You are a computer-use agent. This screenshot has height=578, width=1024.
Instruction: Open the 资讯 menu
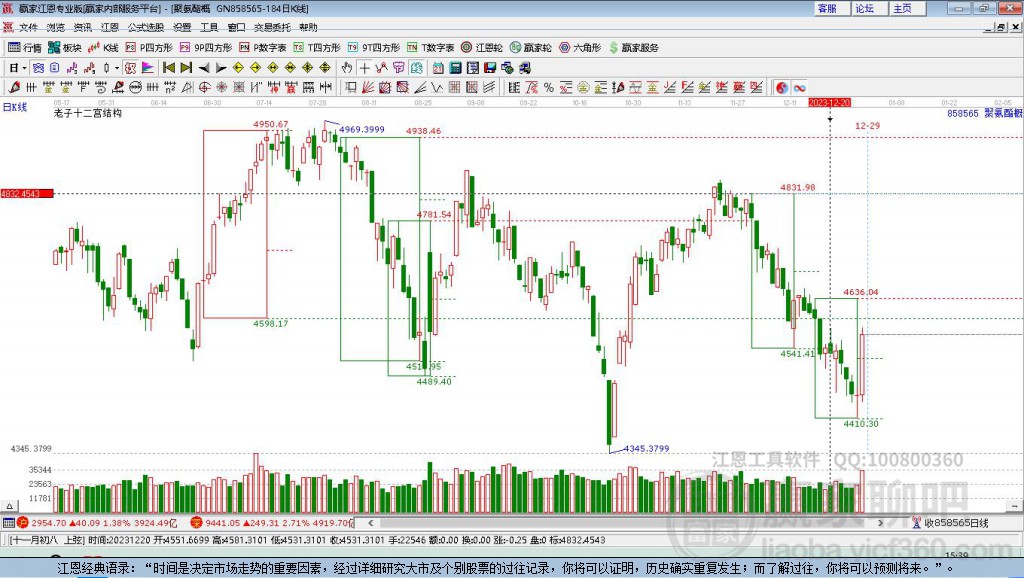(82, 27)
